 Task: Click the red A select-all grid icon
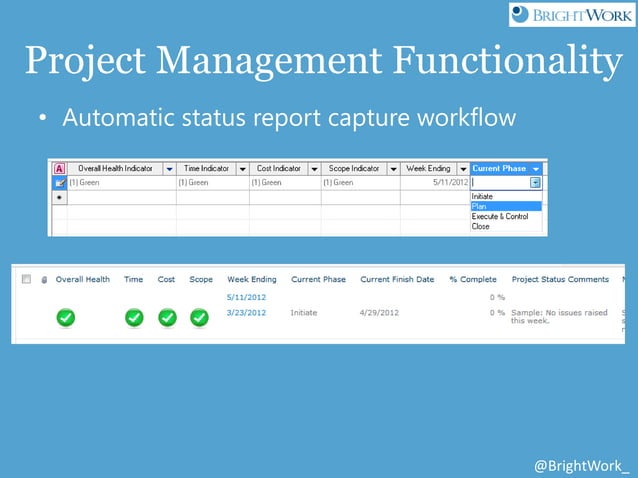click(x=59, y=168)
